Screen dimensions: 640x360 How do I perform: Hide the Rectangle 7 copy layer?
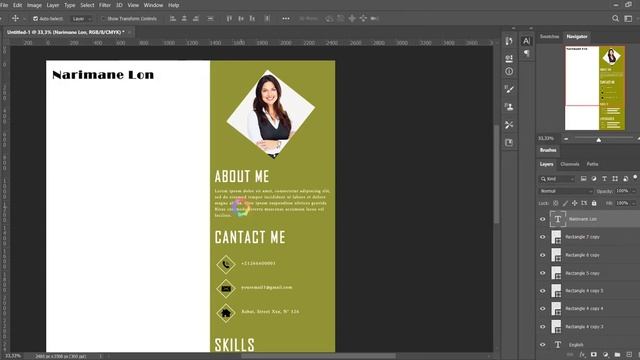tap(542, 237)
